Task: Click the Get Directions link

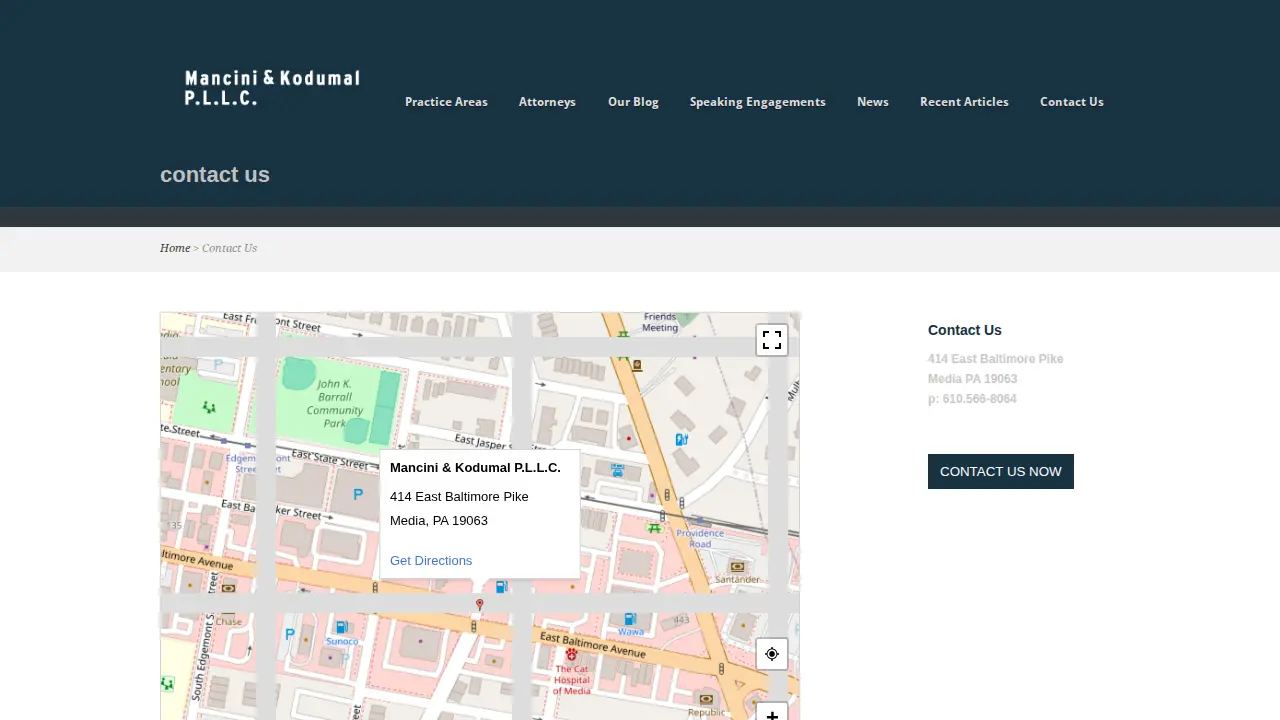Action: coord(431,561)
